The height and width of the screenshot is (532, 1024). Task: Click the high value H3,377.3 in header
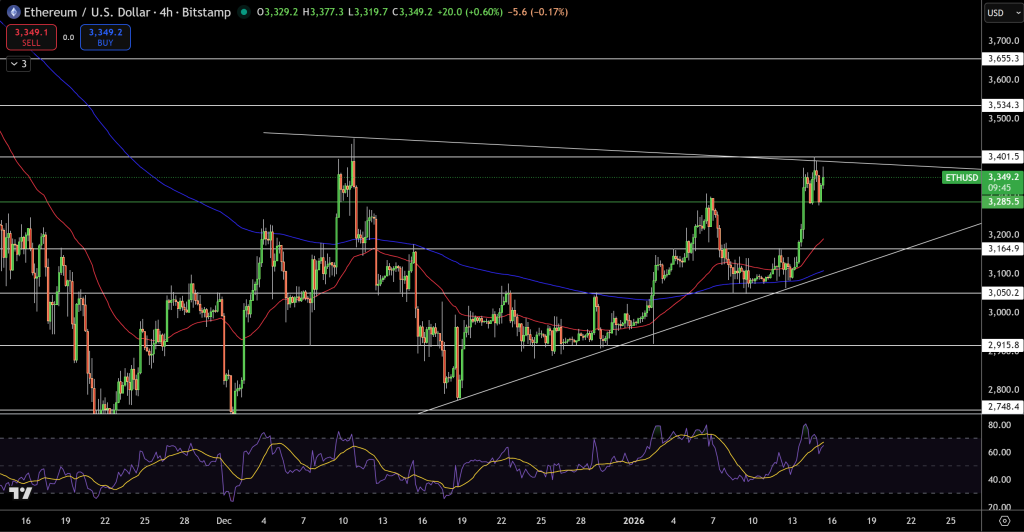(x=323, y=12)
